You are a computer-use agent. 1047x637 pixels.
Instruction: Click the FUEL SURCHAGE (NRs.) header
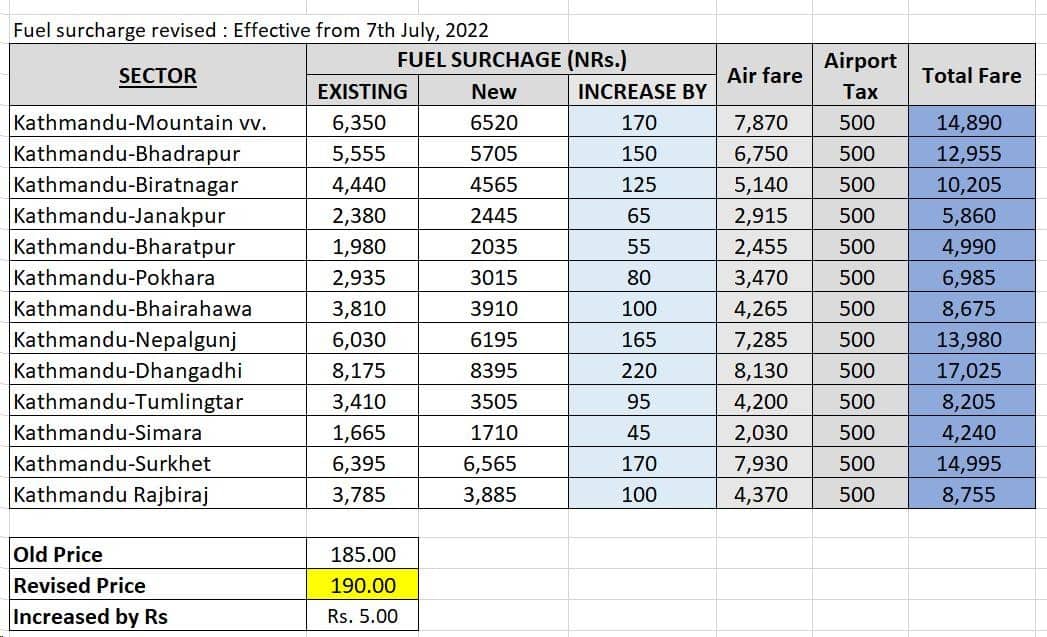pyautogui.click(x=511, y=59)
